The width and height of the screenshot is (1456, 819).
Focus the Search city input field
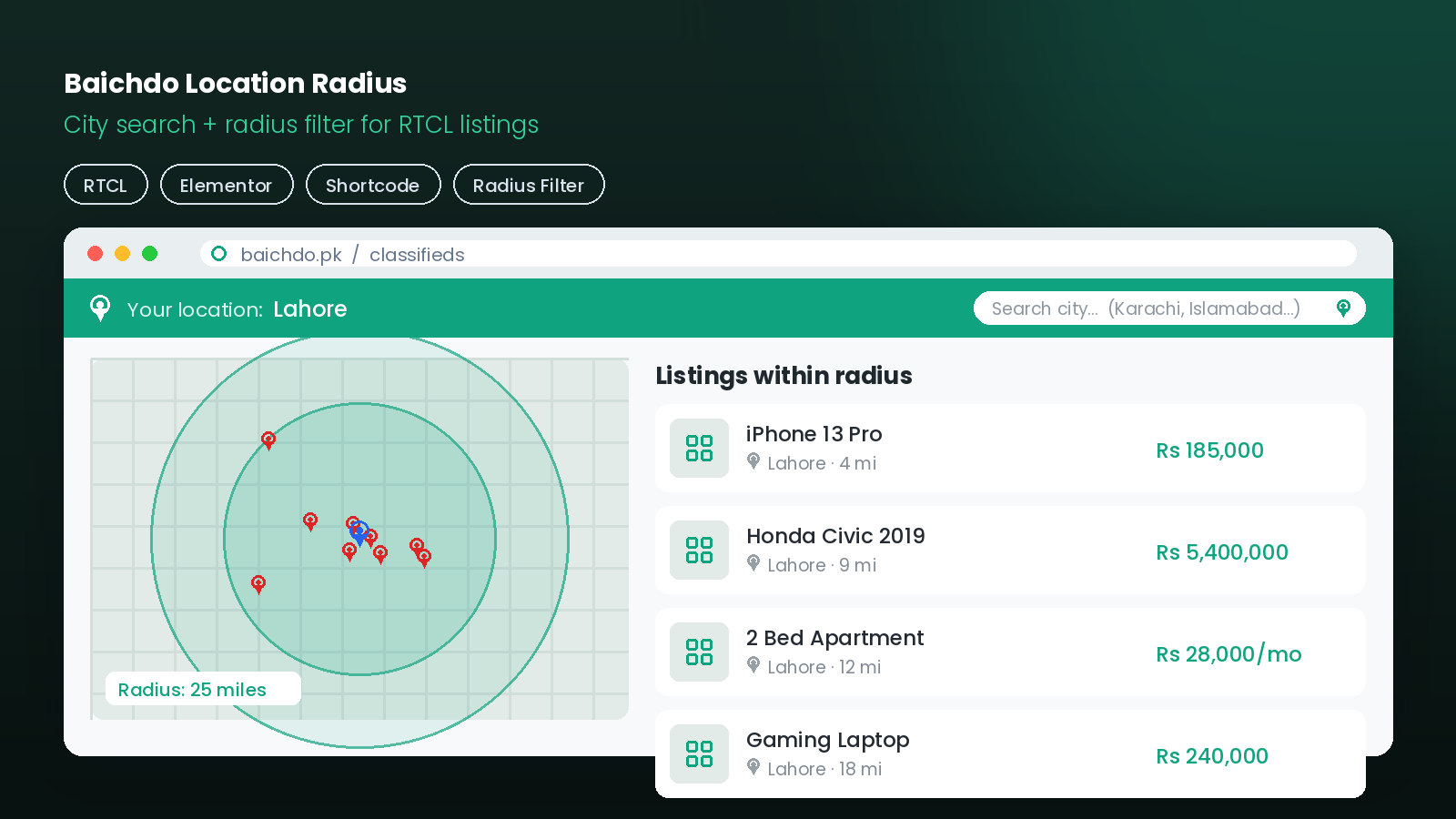[1169, 308]
